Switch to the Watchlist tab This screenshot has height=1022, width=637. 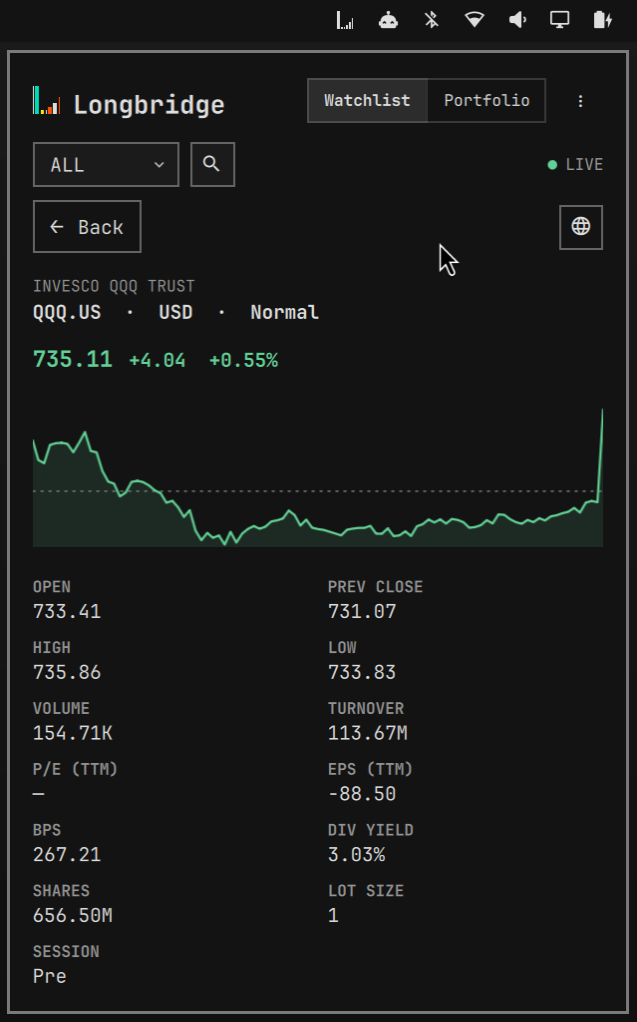click(x=367, y=100)
